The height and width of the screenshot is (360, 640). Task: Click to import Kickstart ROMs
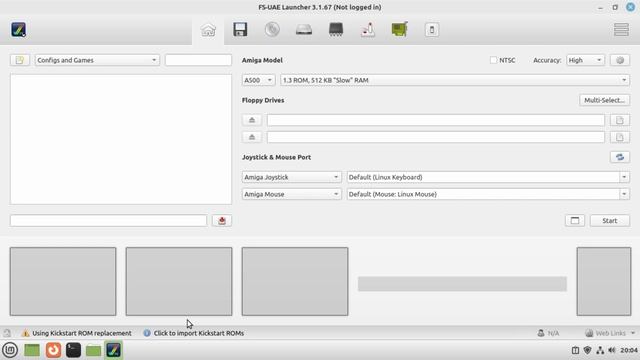click(193, 333)
